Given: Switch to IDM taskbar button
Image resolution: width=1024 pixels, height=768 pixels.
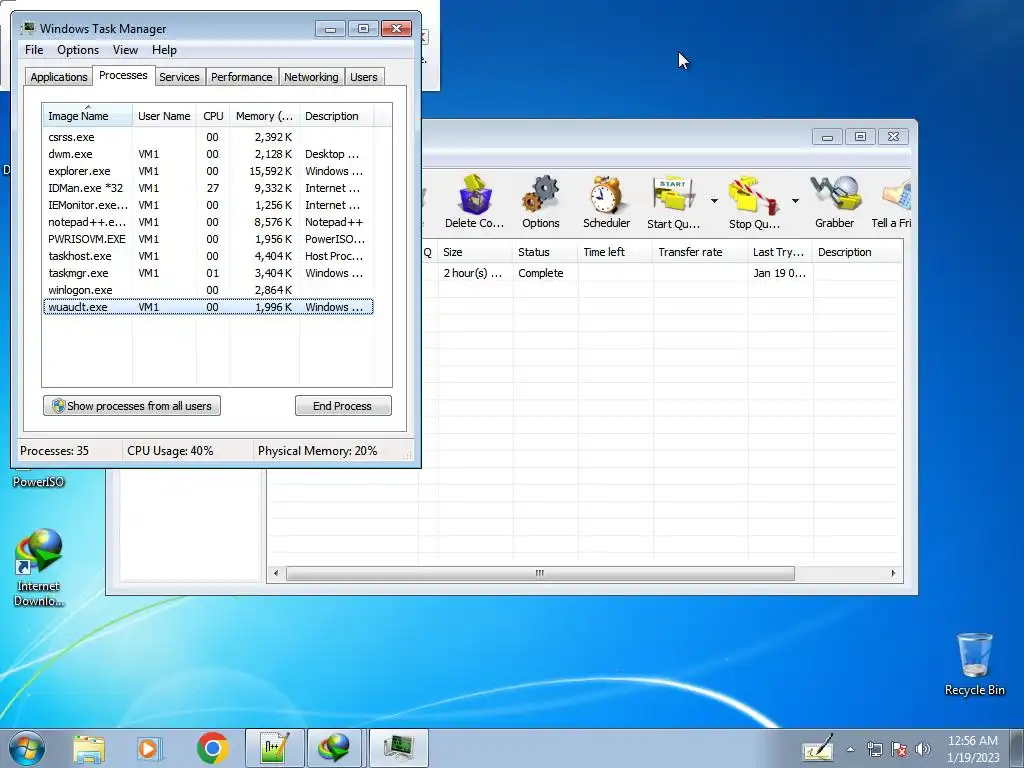Looking at the screenshot, I should click(x=334, y=748).
